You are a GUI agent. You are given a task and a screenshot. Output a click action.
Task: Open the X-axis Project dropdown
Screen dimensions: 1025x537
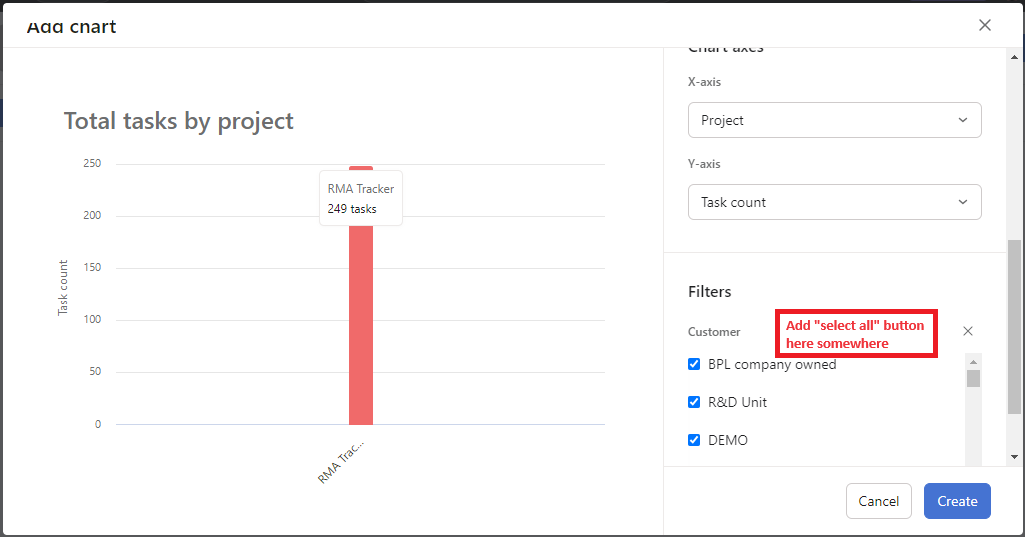834,120
